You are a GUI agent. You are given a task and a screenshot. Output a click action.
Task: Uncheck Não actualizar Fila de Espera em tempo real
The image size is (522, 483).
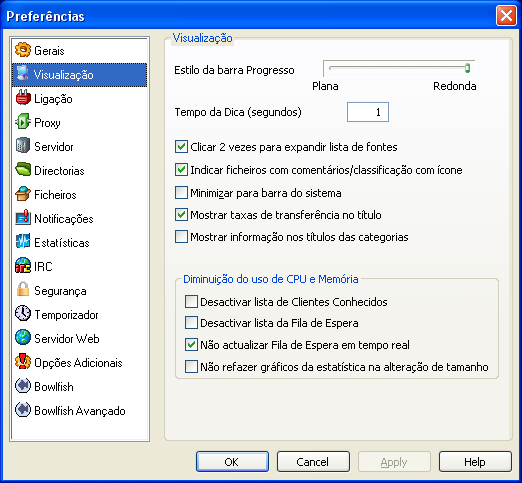(191, 345)
